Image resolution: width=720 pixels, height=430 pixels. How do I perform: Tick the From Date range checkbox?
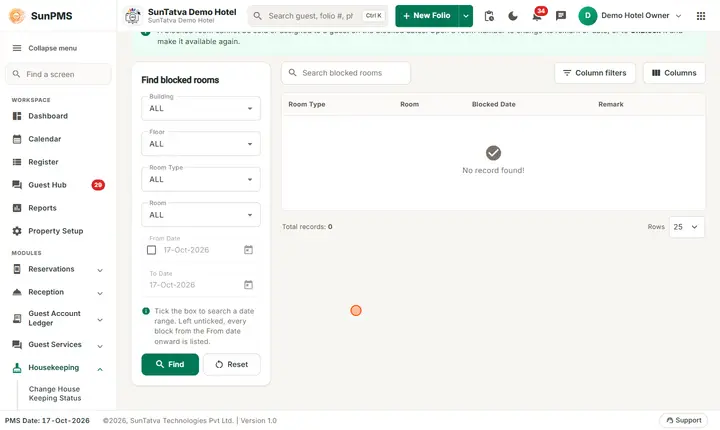point(152,250)
